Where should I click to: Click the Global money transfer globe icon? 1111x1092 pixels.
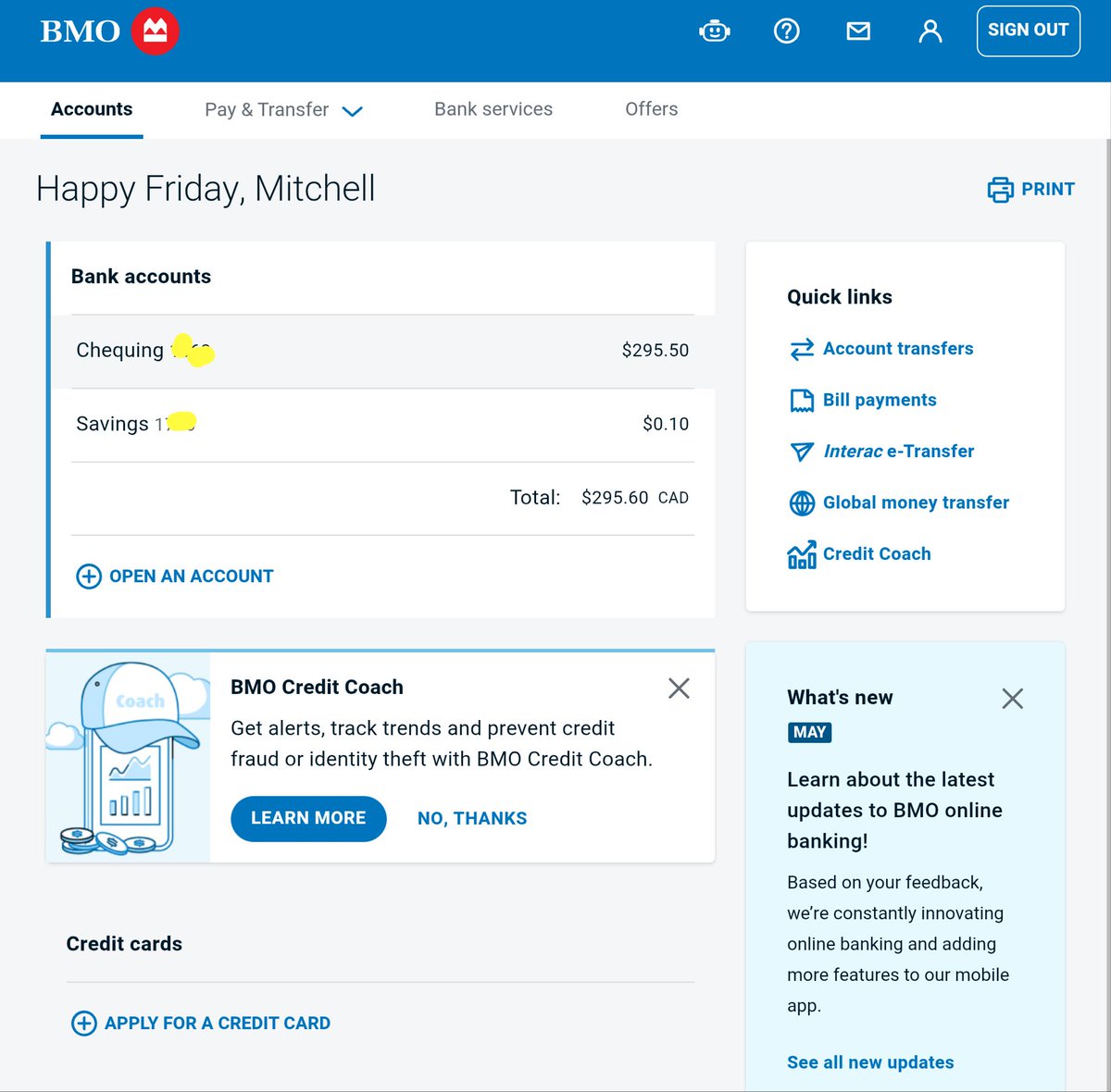tap(802, 503)
